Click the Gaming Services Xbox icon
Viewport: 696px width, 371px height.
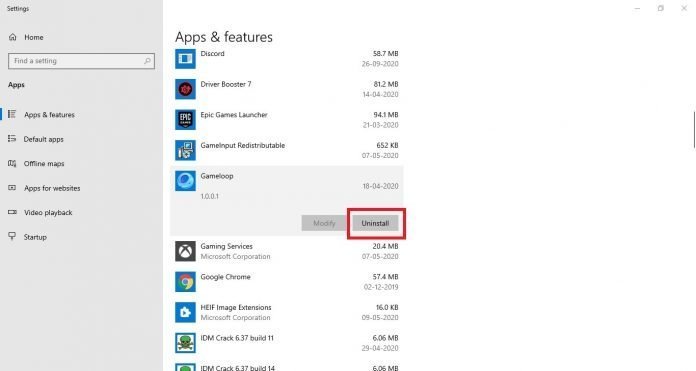tap(185, 251)
